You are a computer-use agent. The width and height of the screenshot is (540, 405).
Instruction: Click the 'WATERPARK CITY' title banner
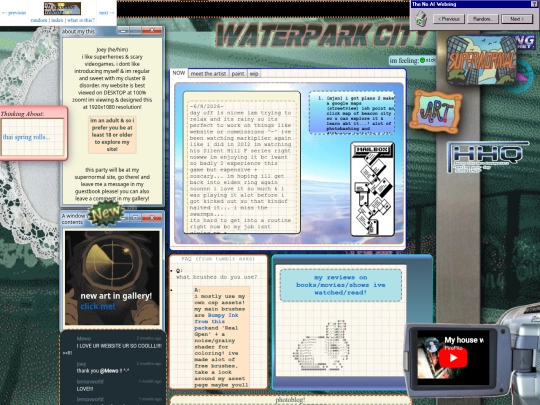(x=321, y=35)
